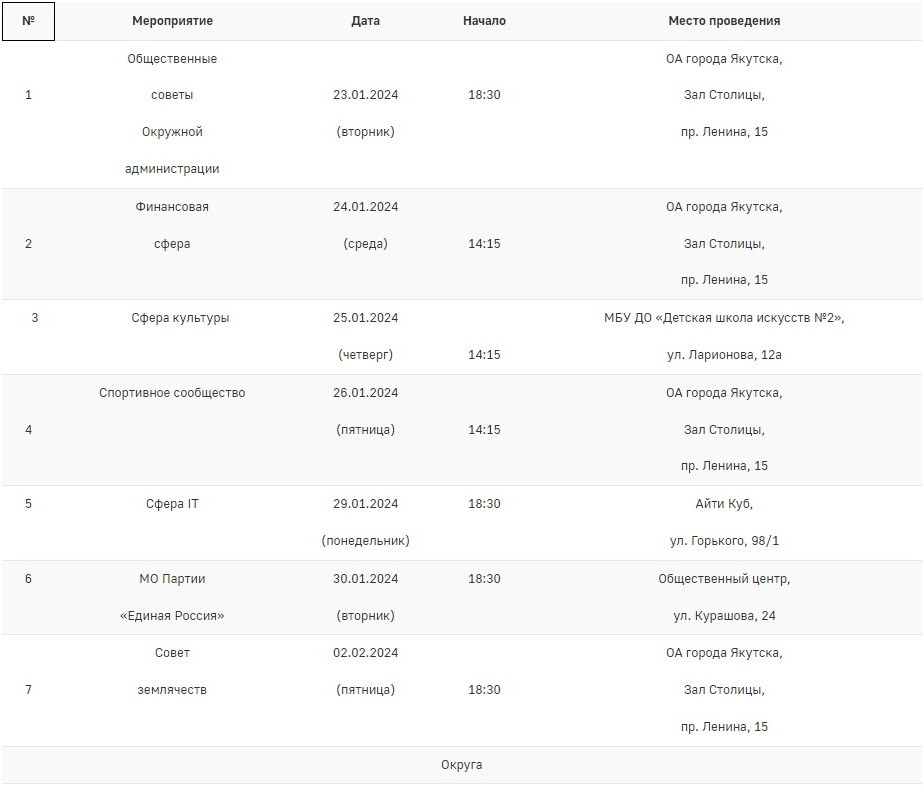
Task: Select the date 29.01.2024
Action: coord(366,504)
